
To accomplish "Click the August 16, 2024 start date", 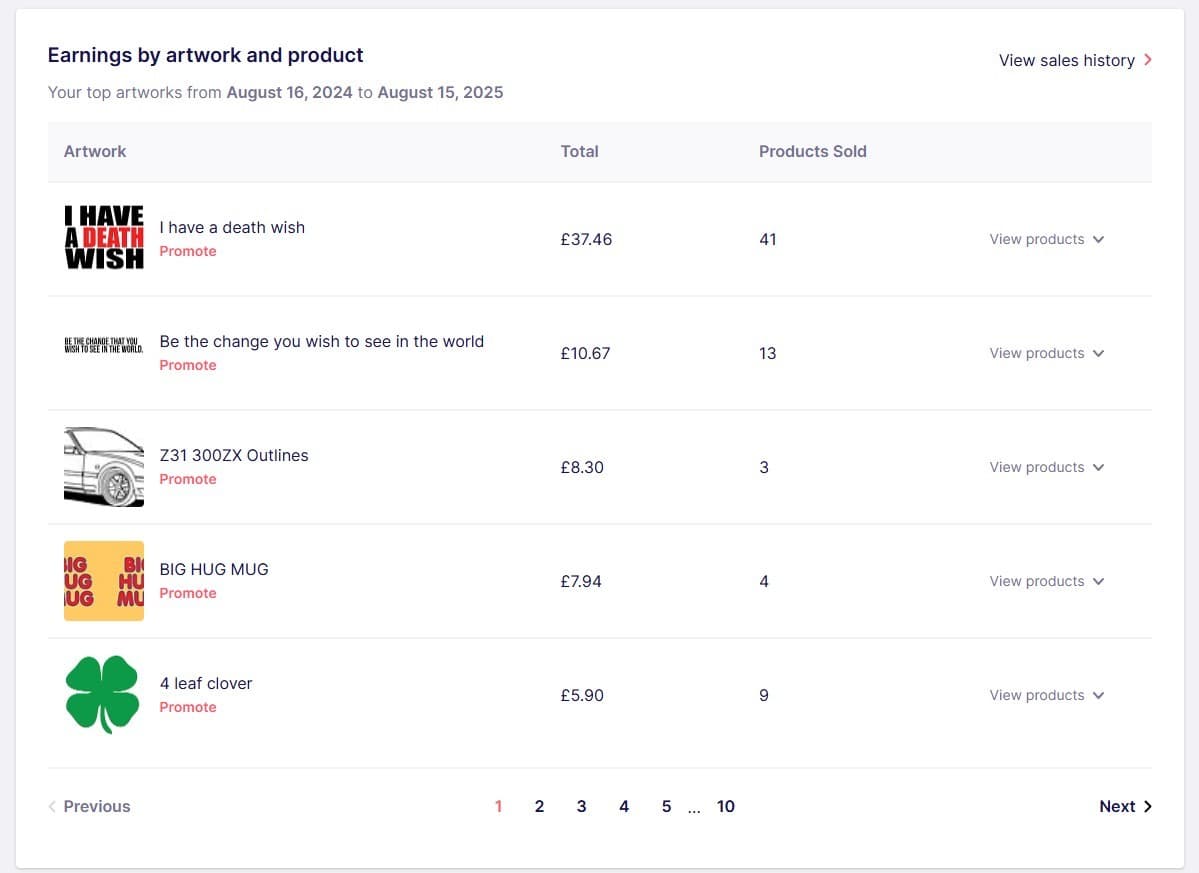I will point(290,92).
